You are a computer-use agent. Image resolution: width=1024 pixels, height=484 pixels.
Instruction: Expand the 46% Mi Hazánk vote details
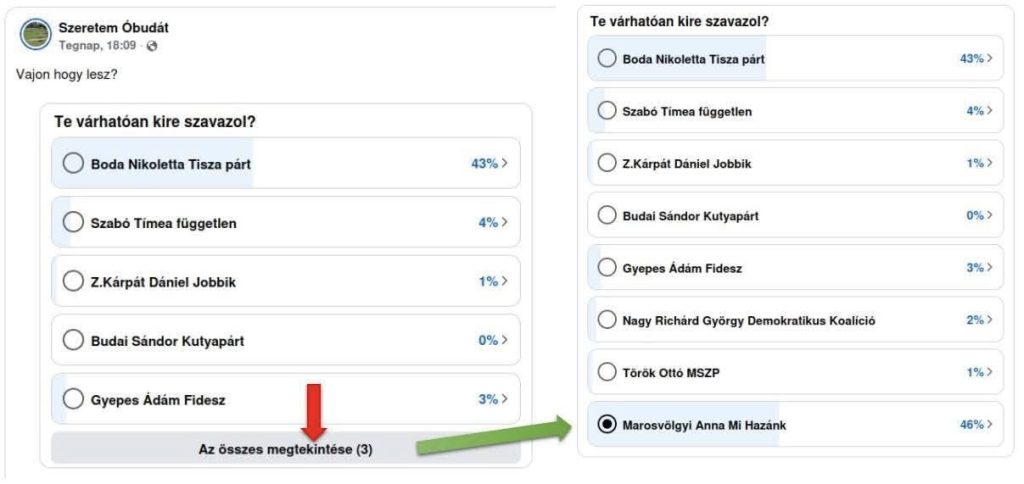pos(976,424)
